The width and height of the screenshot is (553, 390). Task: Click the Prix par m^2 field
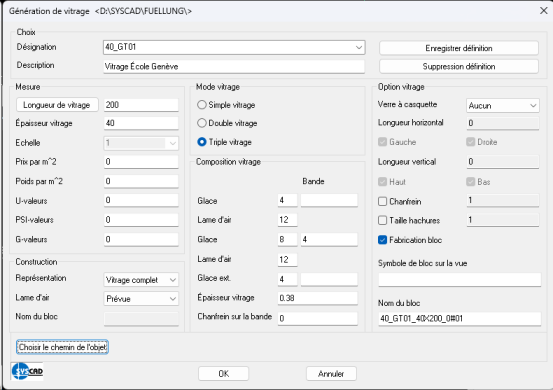[141, 162]
